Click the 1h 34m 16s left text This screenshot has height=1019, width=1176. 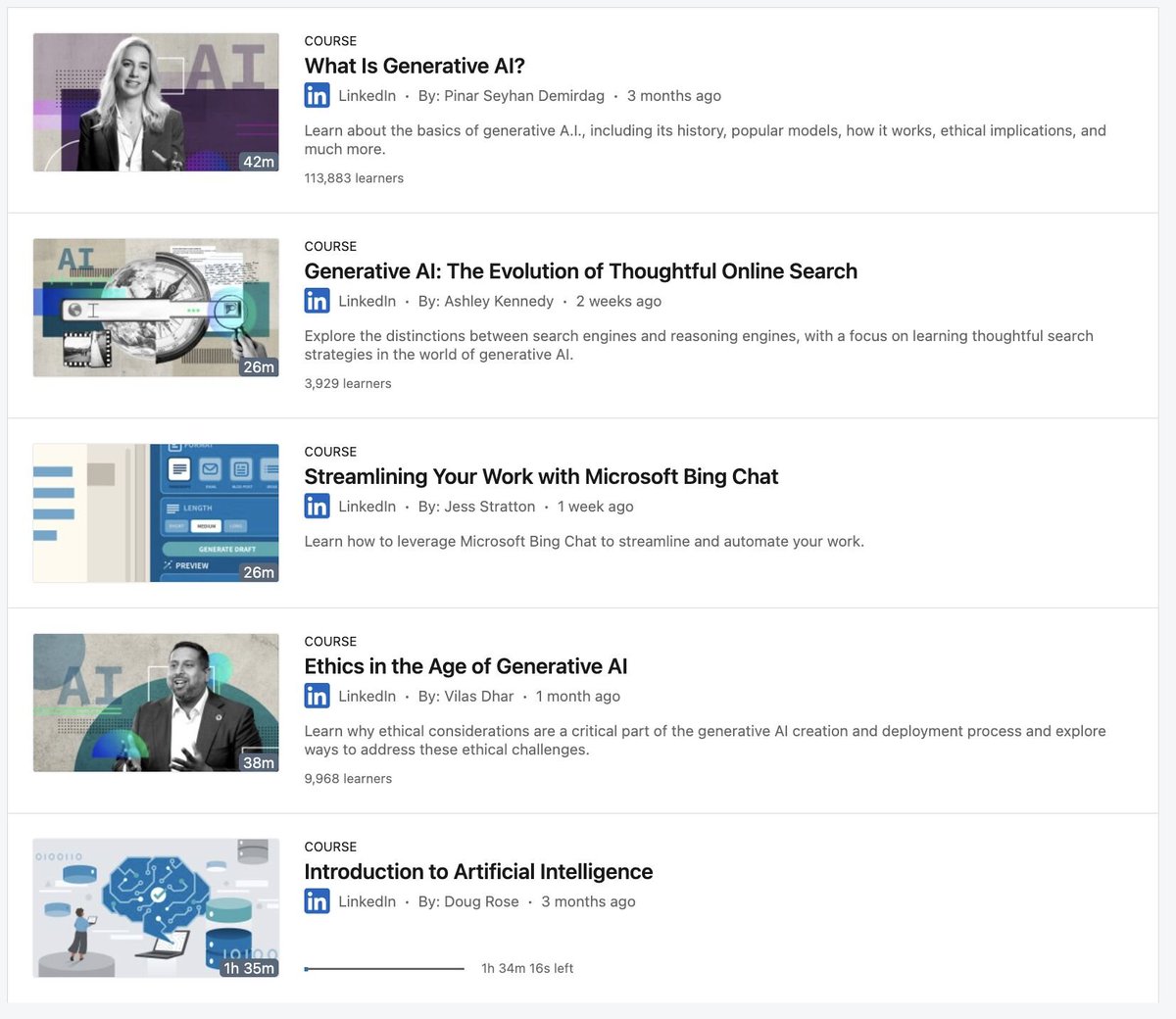527,969
